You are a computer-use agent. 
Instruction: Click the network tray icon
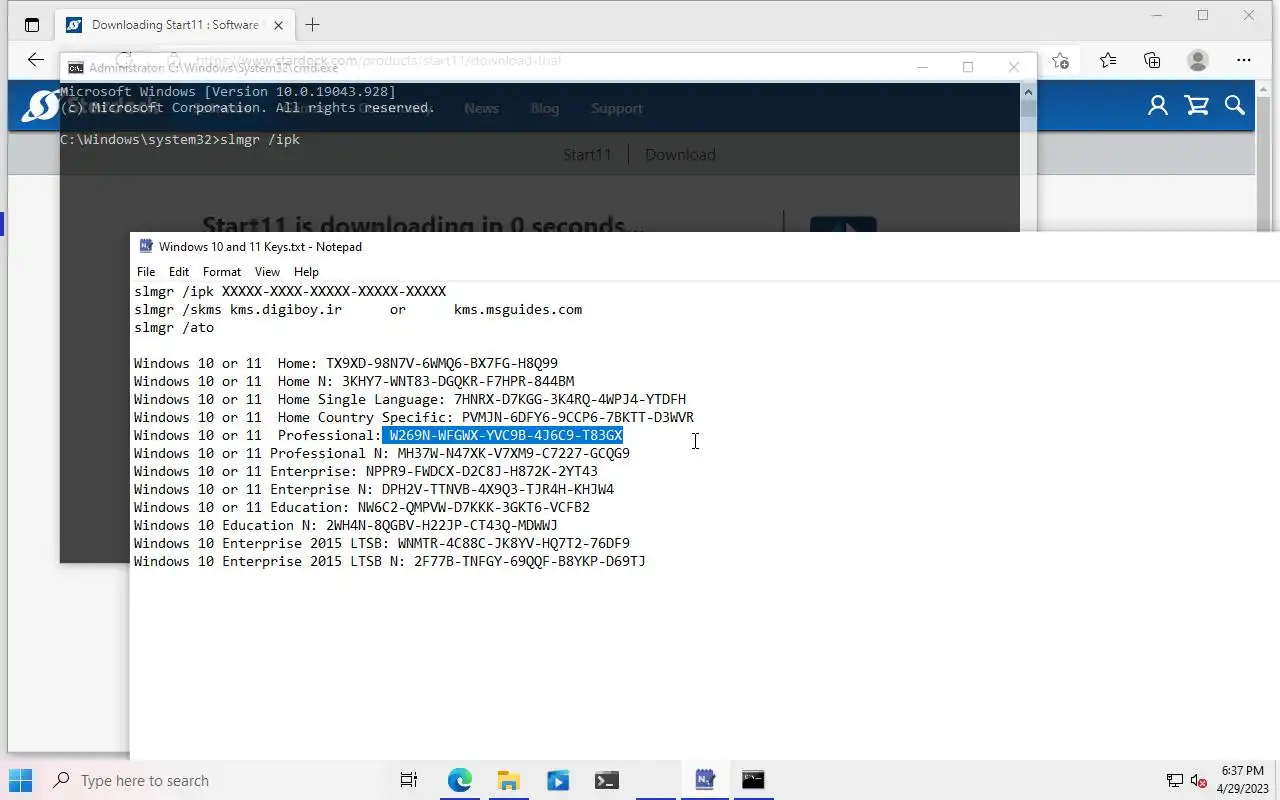pyautogui.click(x=1175, y=781)
